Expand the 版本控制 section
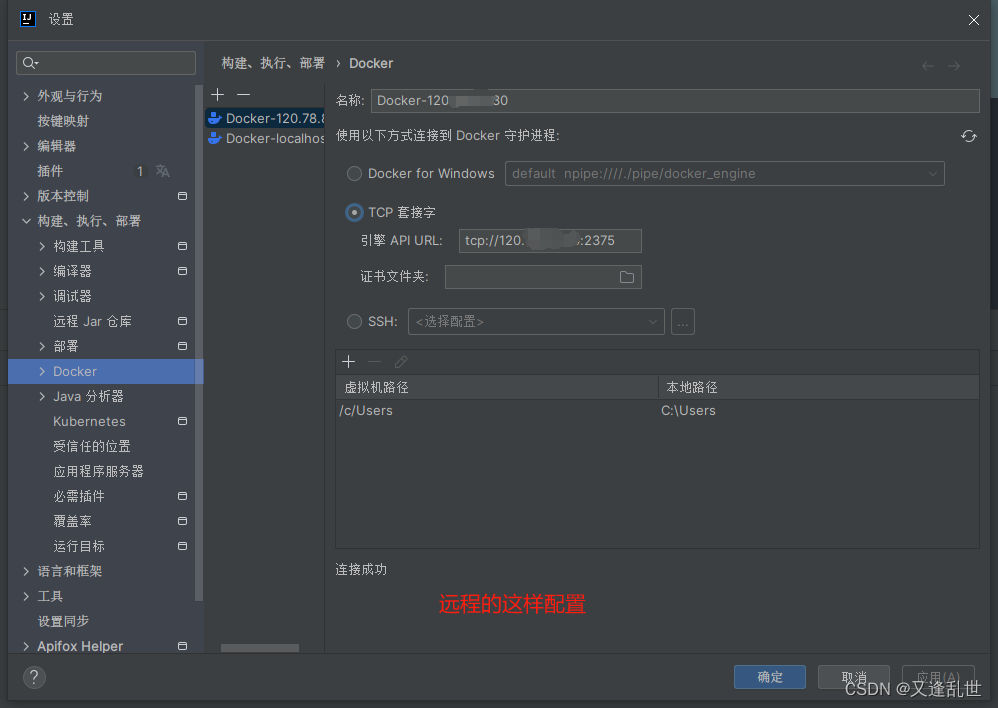998x708 pixels. point(26,196)
